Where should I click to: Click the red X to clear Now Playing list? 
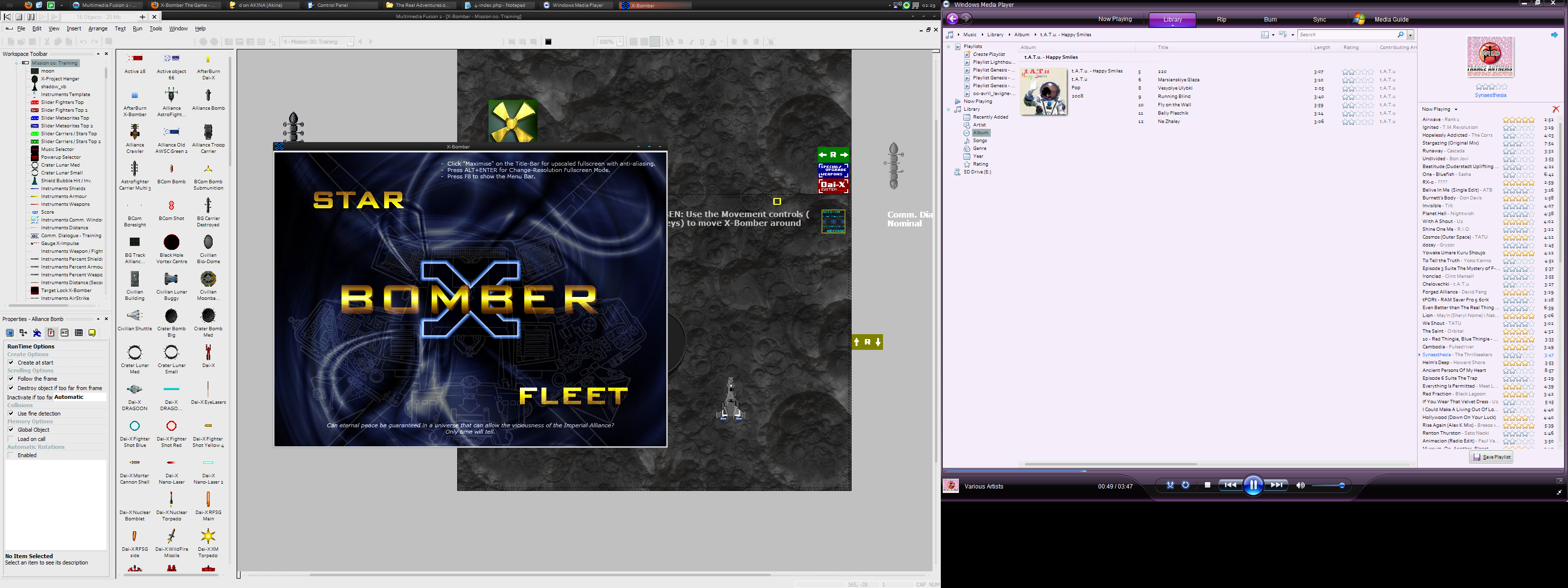(x=1556, y=110)
